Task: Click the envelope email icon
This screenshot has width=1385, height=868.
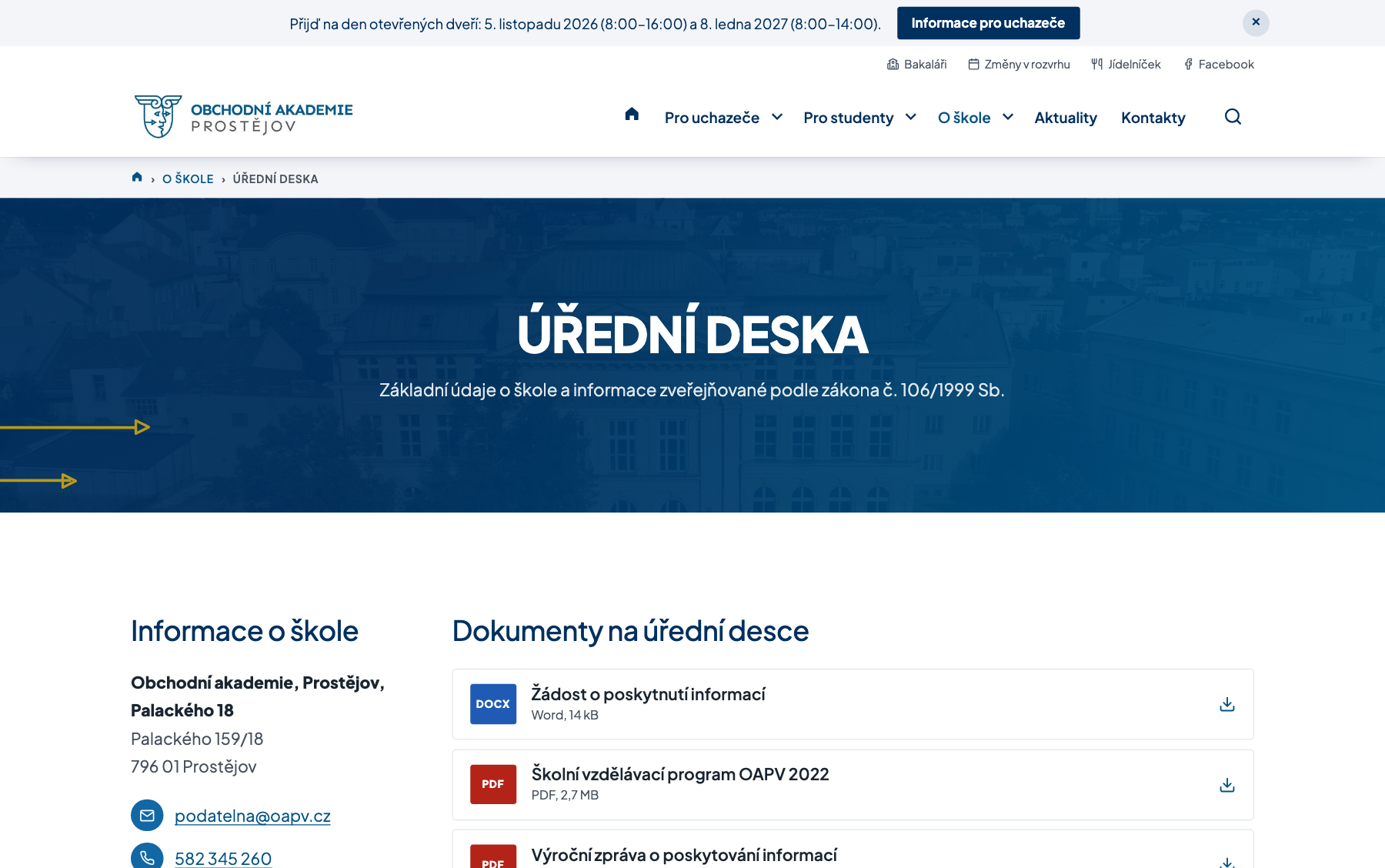Action: point(147,816)
